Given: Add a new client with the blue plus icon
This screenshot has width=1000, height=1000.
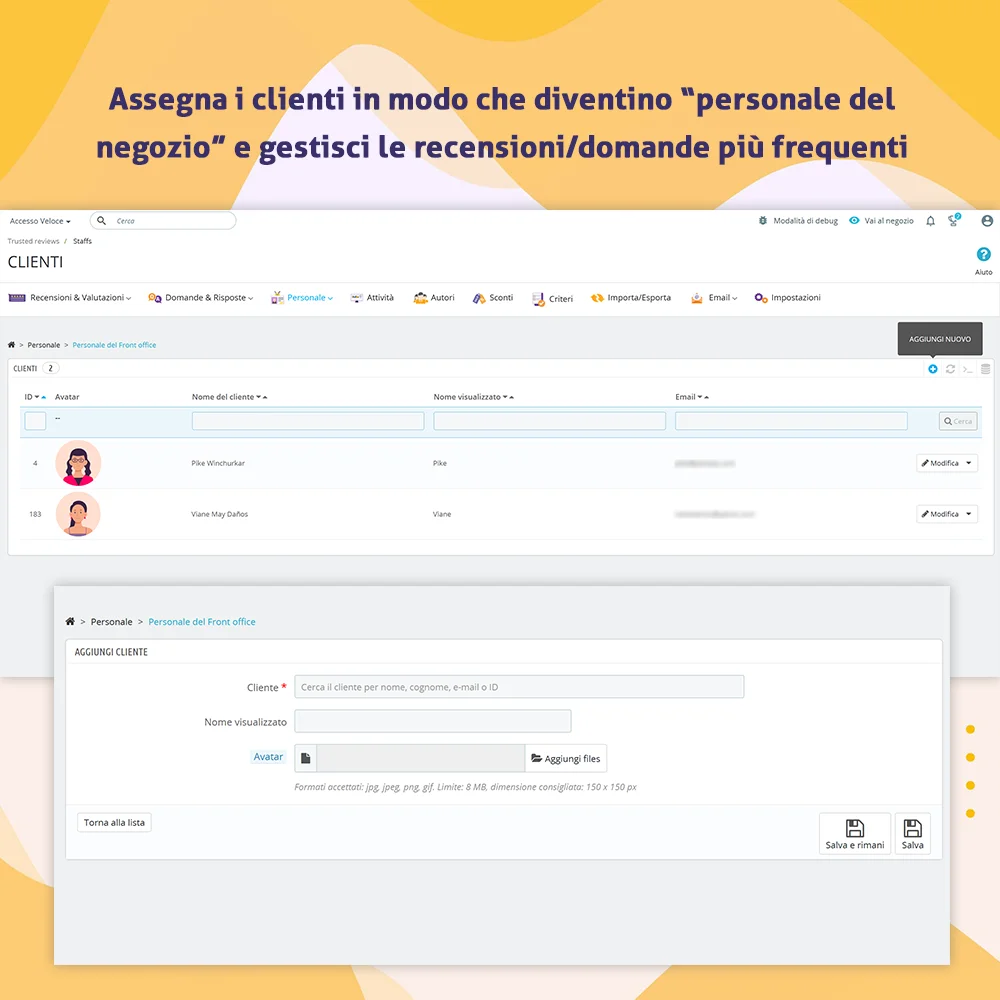Looking at the screenshot, I should (931, 369).
